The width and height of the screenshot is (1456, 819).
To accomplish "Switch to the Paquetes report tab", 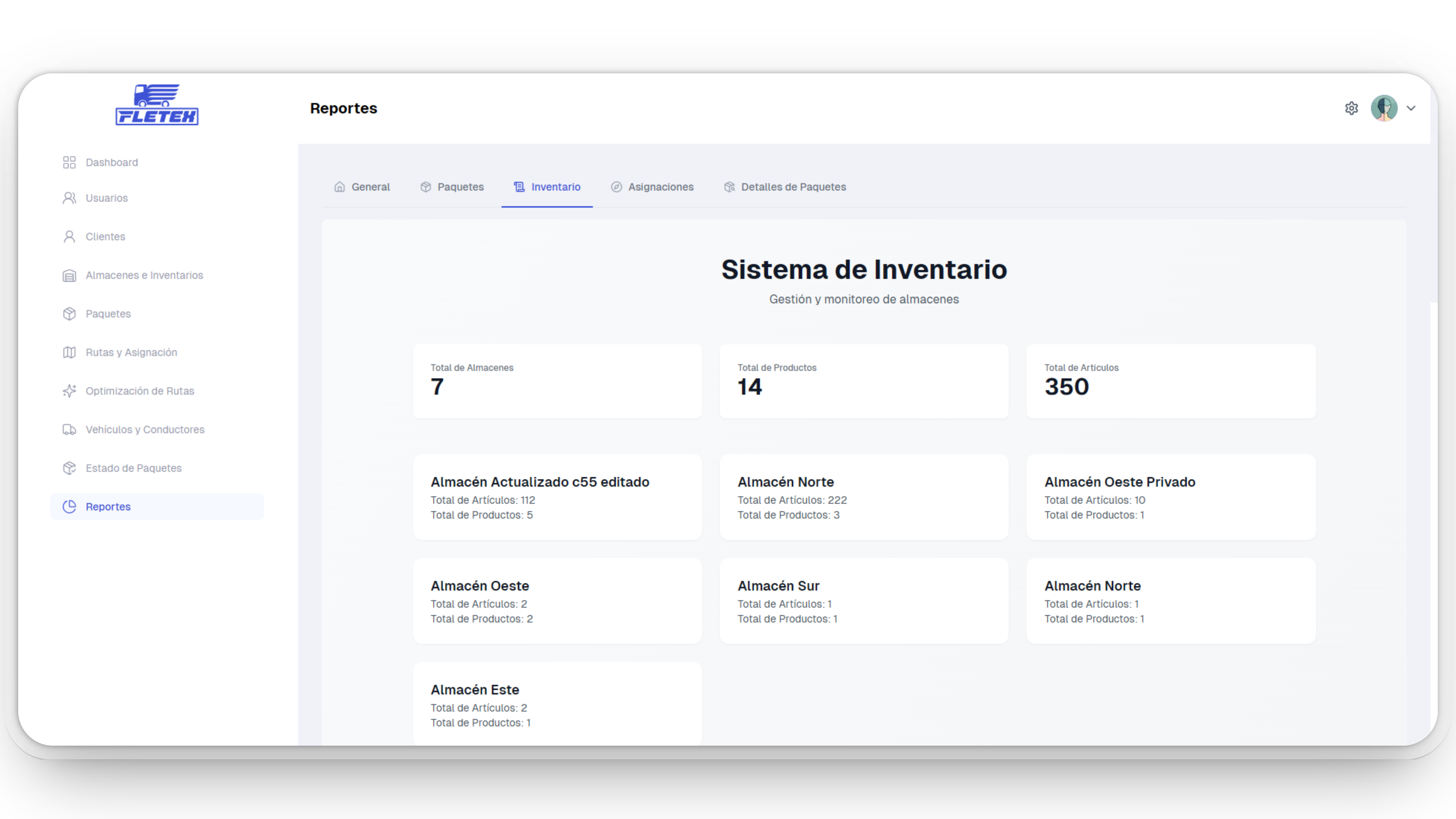I will coord(452,187).
